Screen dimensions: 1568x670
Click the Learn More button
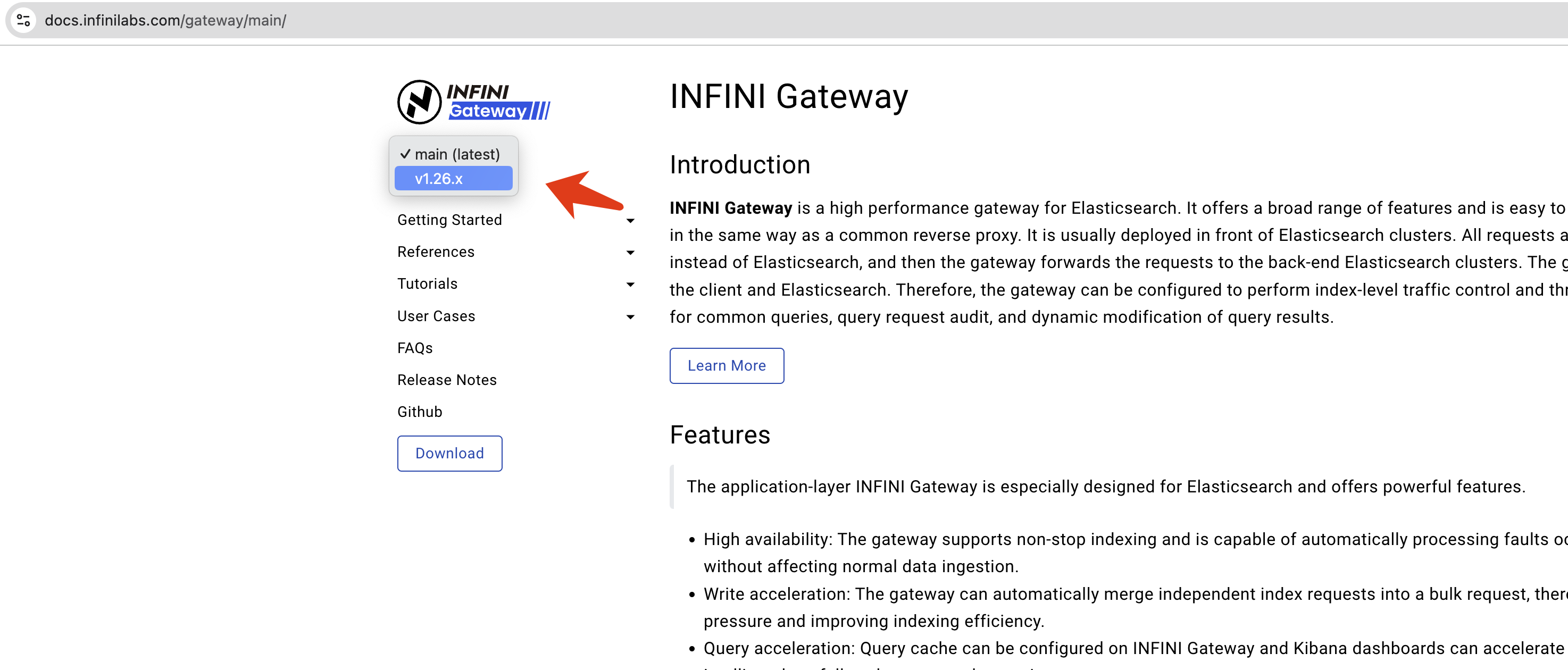click(x=727, y=365)
